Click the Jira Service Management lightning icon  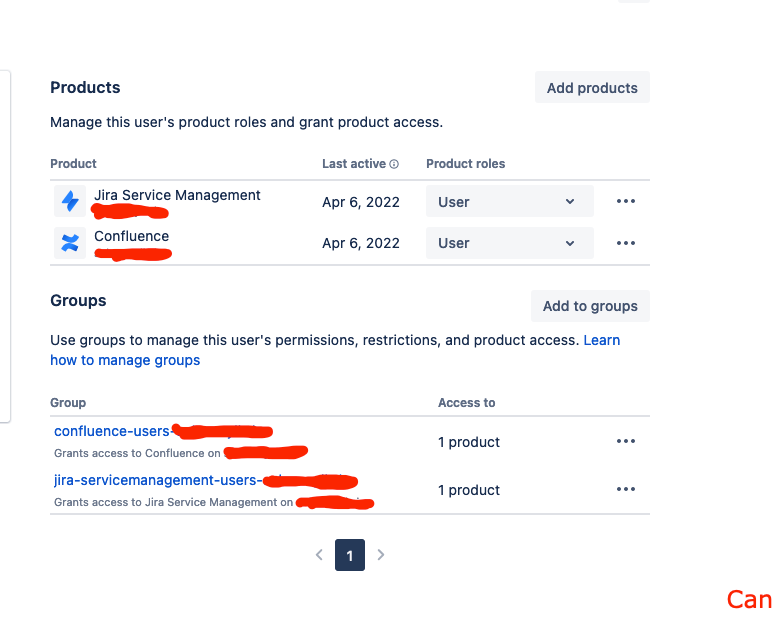pos(70,202)
